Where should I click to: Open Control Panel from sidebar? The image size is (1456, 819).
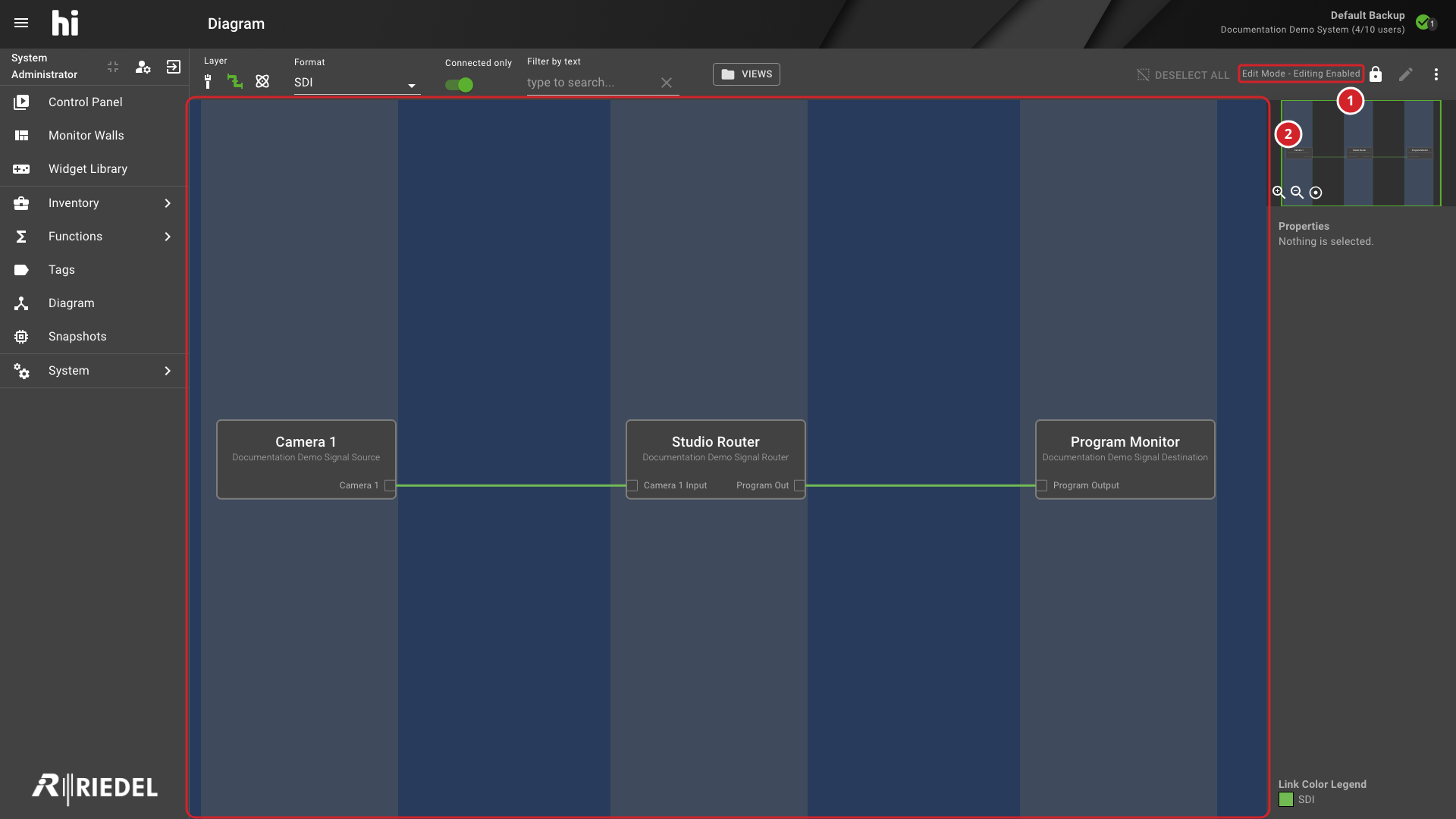point(93,102)
